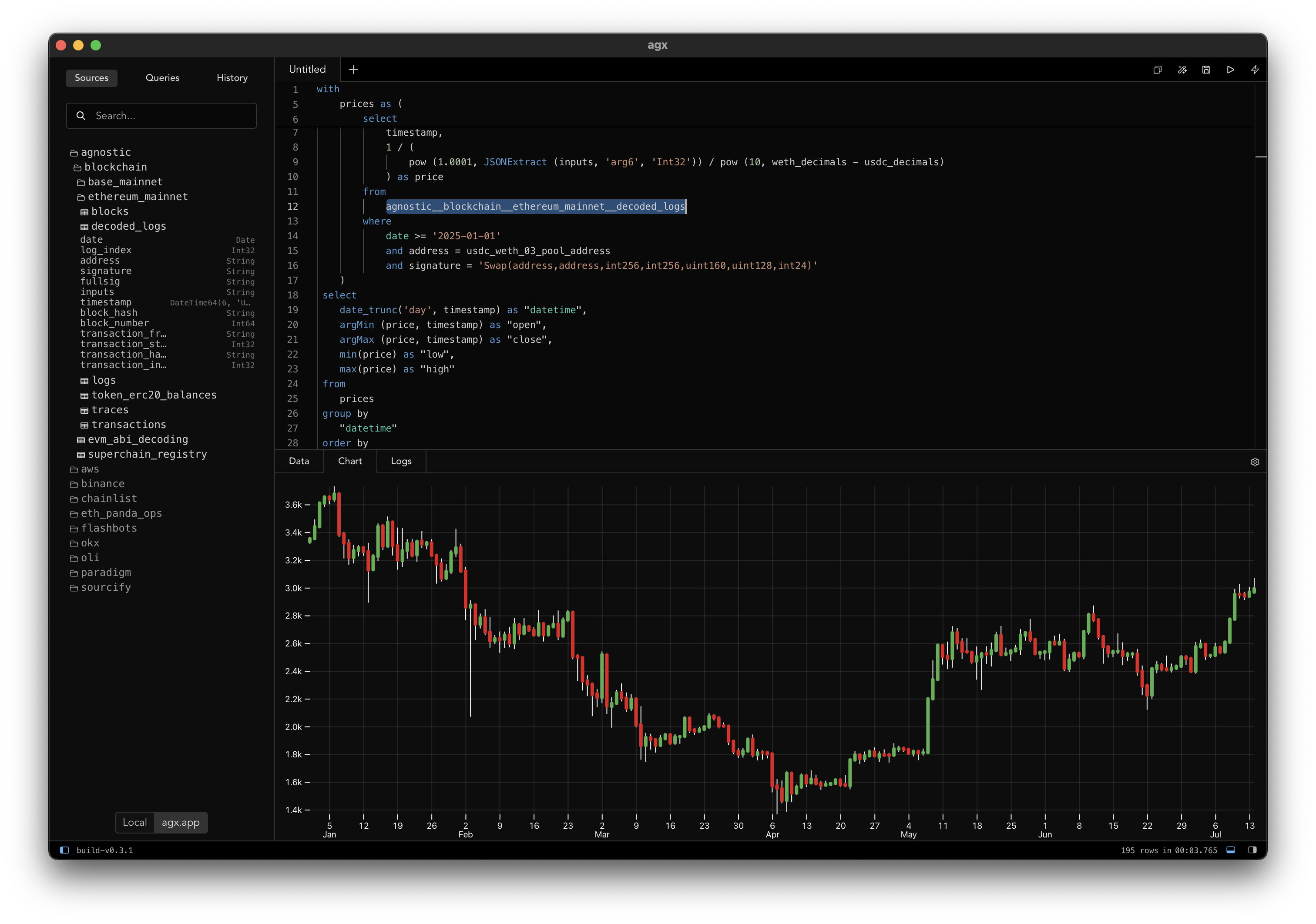Open the Queries sidebar tab
This screenshot has height=924, width=1316.
162,78
